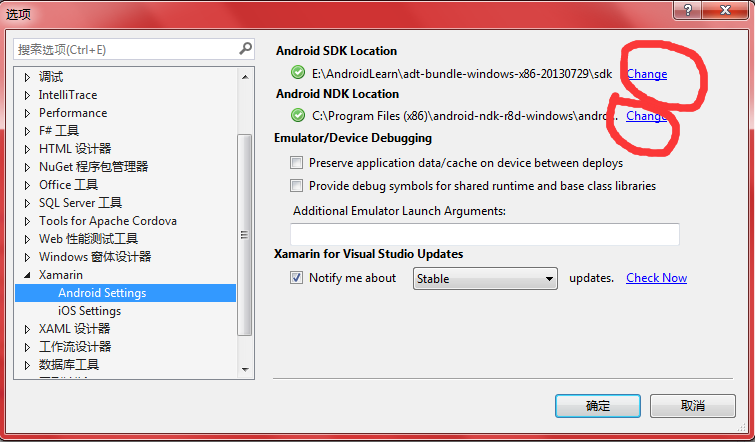755x442 pixels.
Task: Expand the HTML 设计器 node
Action: (x=27, y=149)
